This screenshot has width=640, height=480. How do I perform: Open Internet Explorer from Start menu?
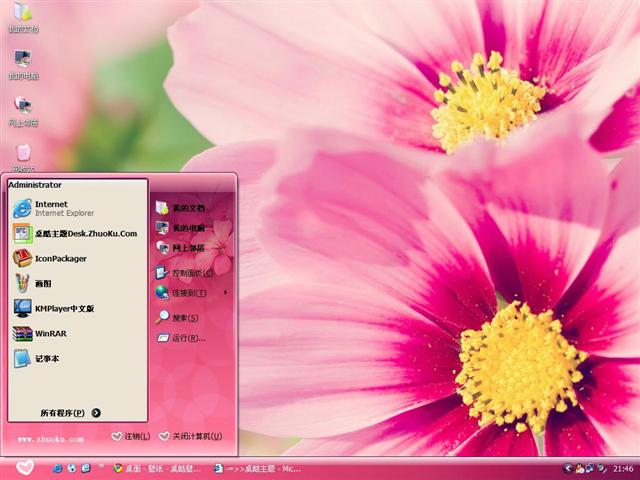pos(50,208)
